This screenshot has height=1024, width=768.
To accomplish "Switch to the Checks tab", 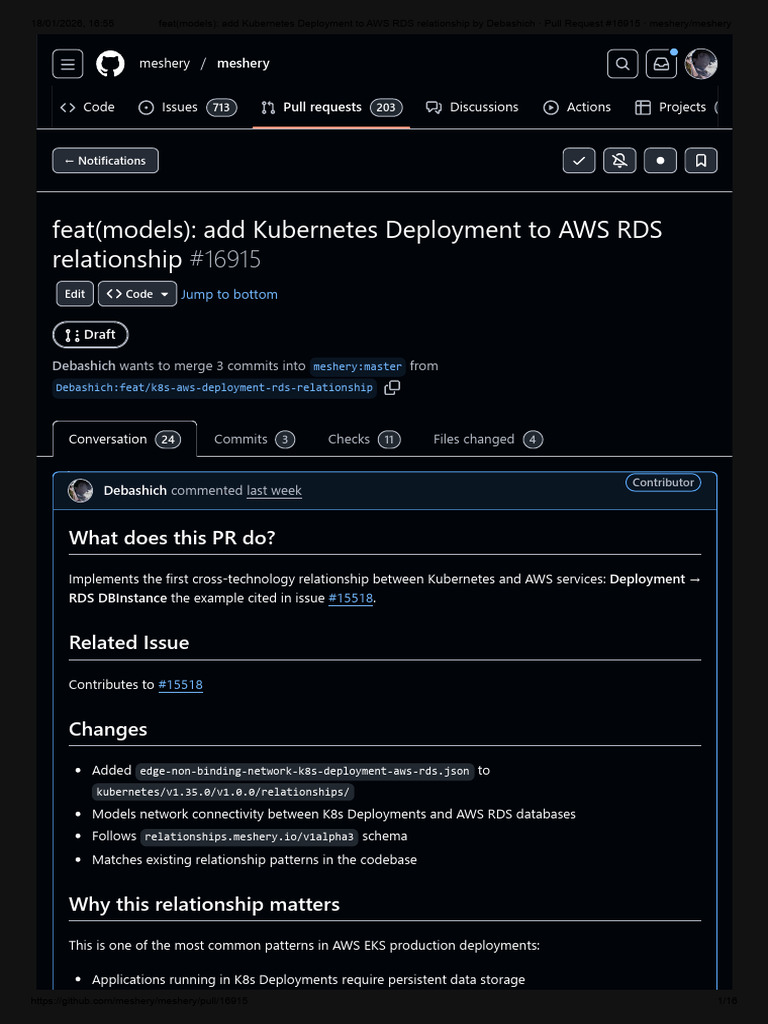I will 364,440.
